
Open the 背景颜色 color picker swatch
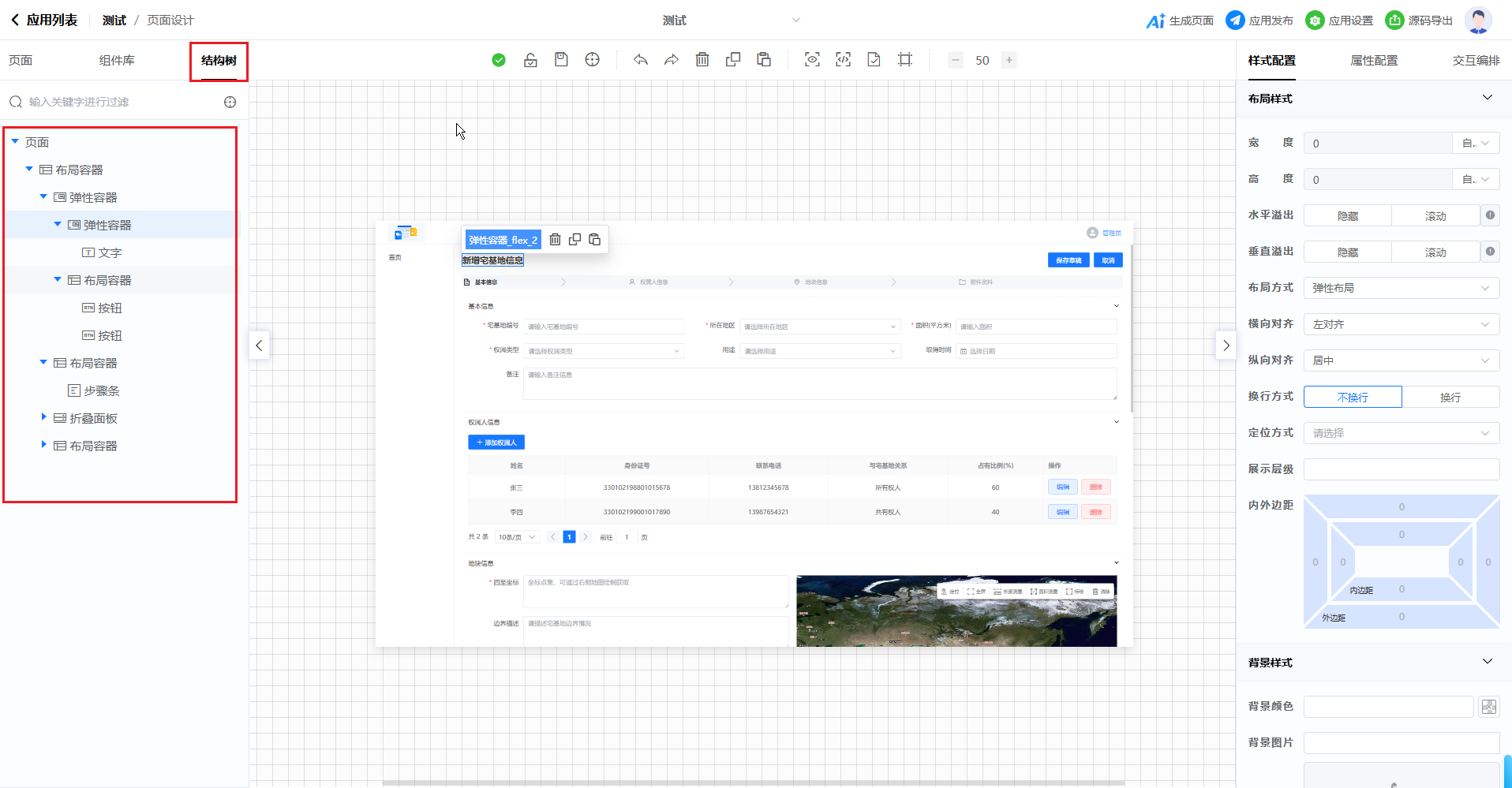point(1488,707)
